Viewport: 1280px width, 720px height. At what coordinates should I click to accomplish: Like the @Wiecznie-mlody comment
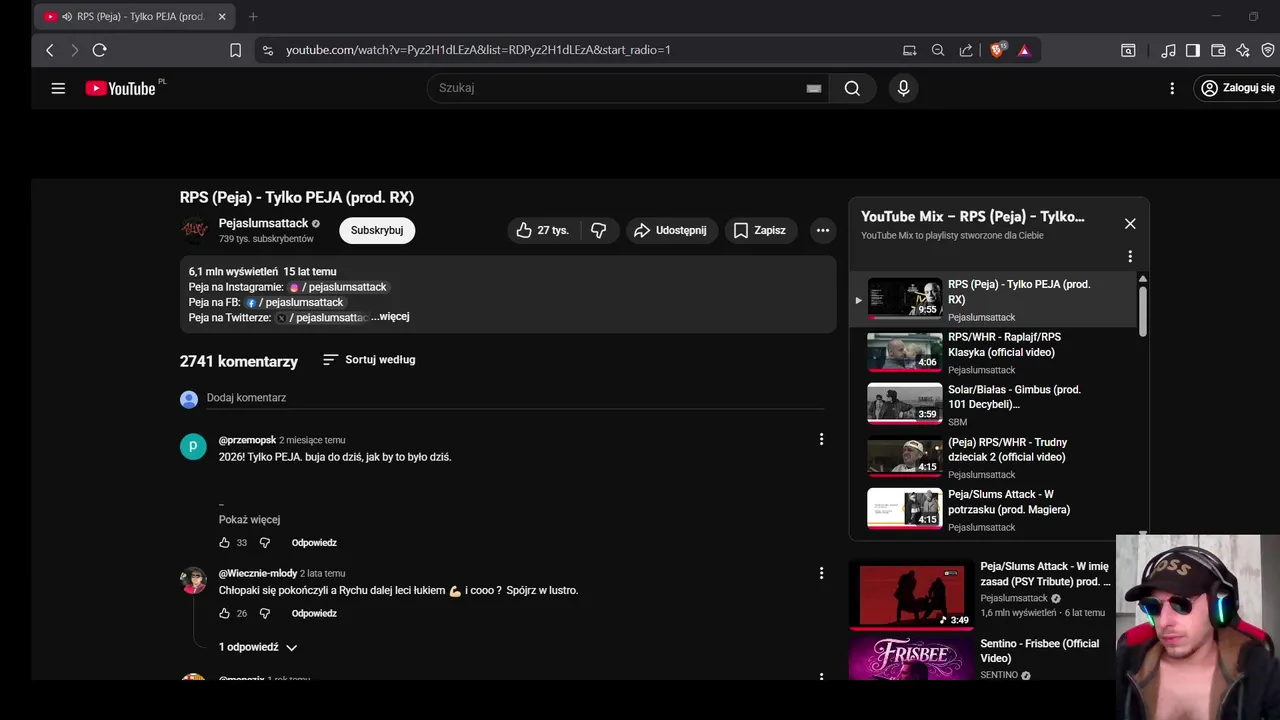coord(225,613)
